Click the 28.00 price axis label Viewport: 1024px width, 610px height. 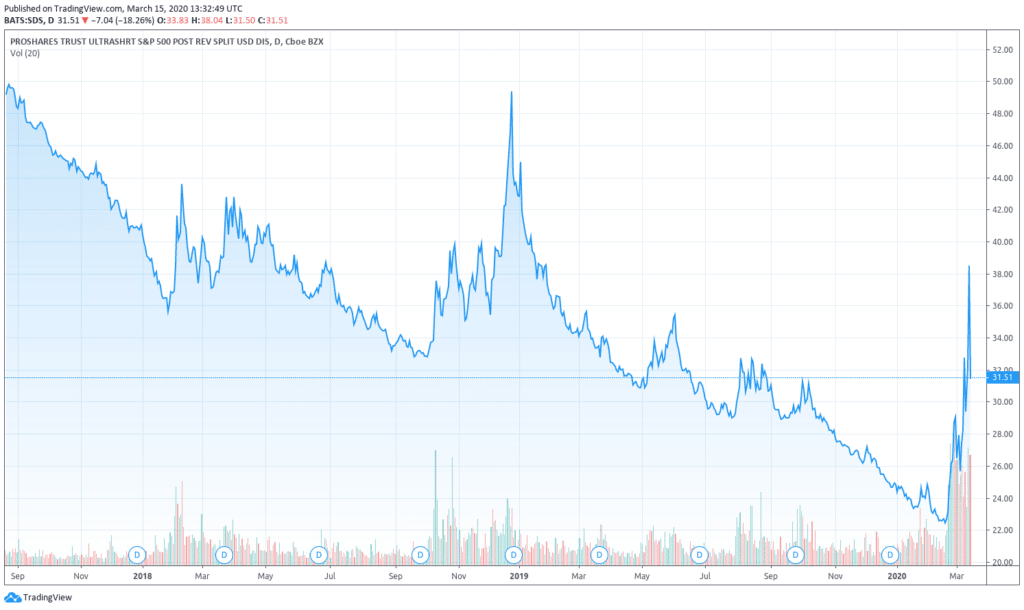(x=1002, y=434)
